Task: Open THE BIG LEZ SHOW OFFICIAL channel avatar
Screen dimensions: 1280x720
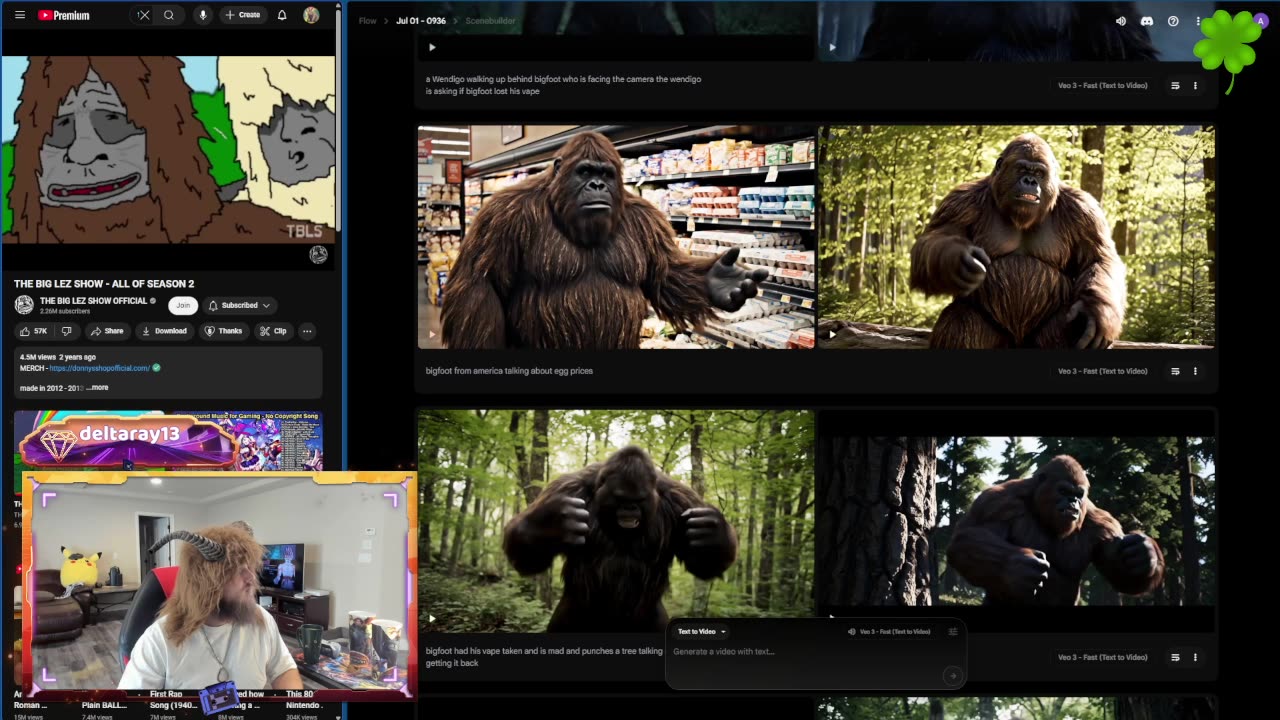Action: (24, 305)
